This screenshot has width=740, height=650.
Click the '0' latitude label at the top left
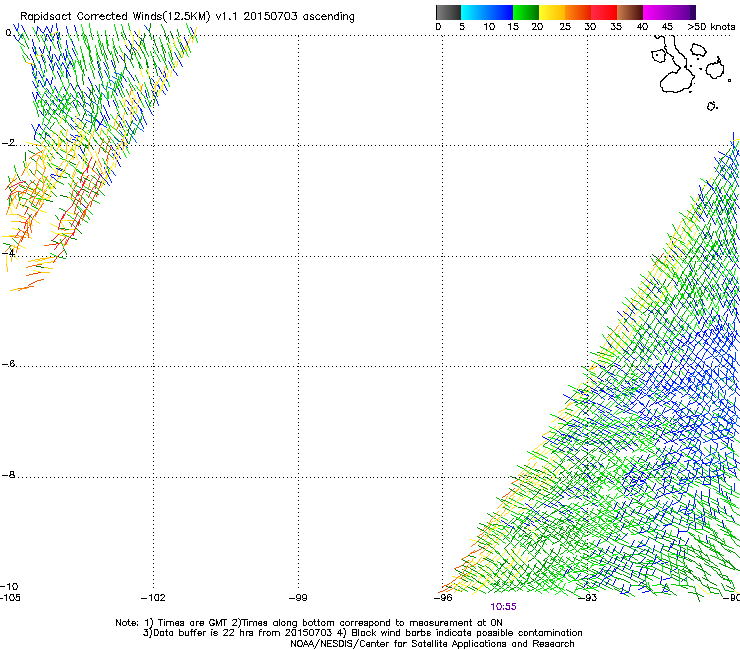click(x=8, y=33)
